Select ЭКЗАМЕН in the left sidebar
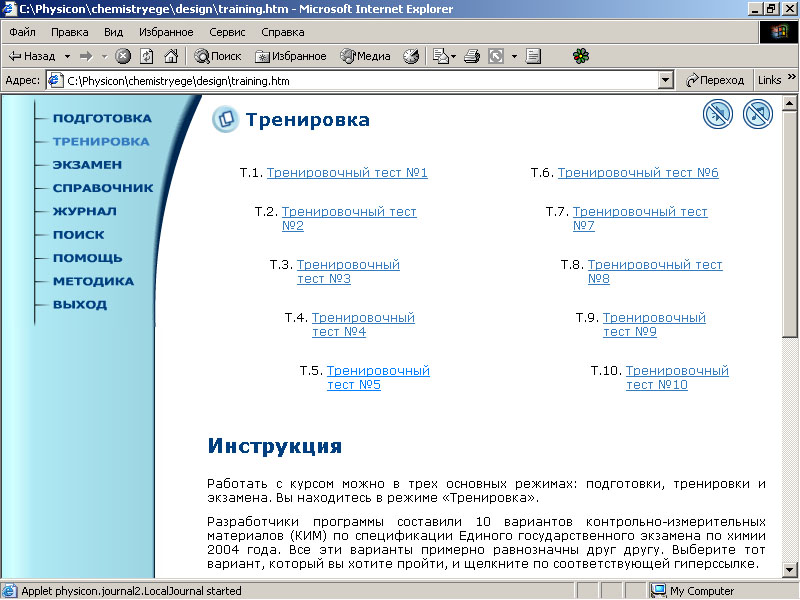 tap(87, 164)
